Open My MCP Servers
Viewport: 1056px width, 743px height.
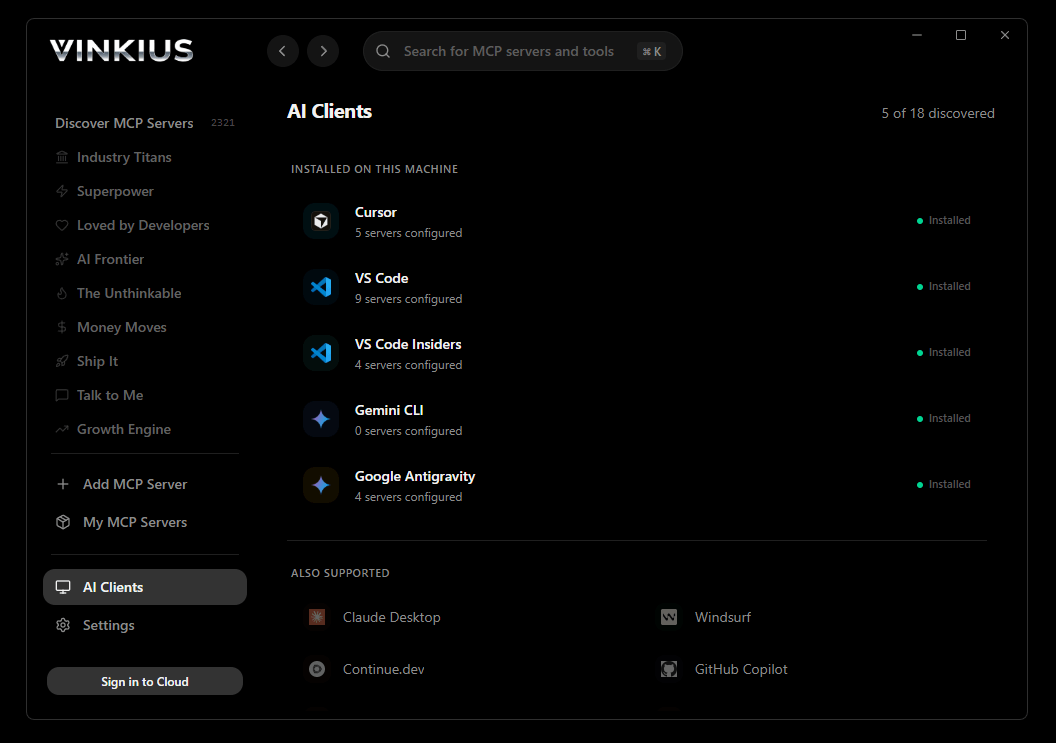(x=134, y=522)
